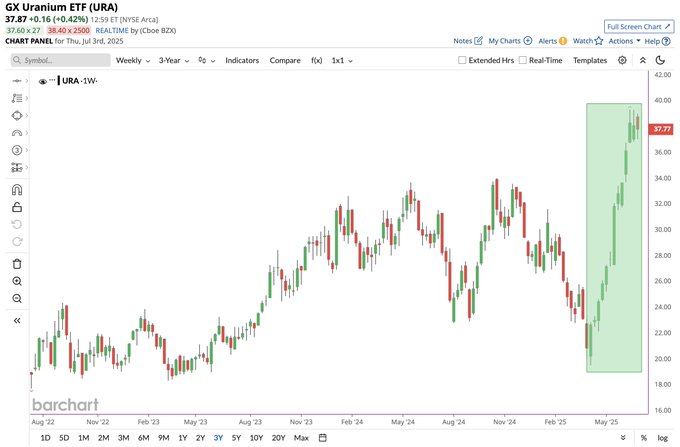The width and height of the screenshot is (680, 447).
Task: Open the Fibonacci list tool
Action: click(x=17, y=98)
